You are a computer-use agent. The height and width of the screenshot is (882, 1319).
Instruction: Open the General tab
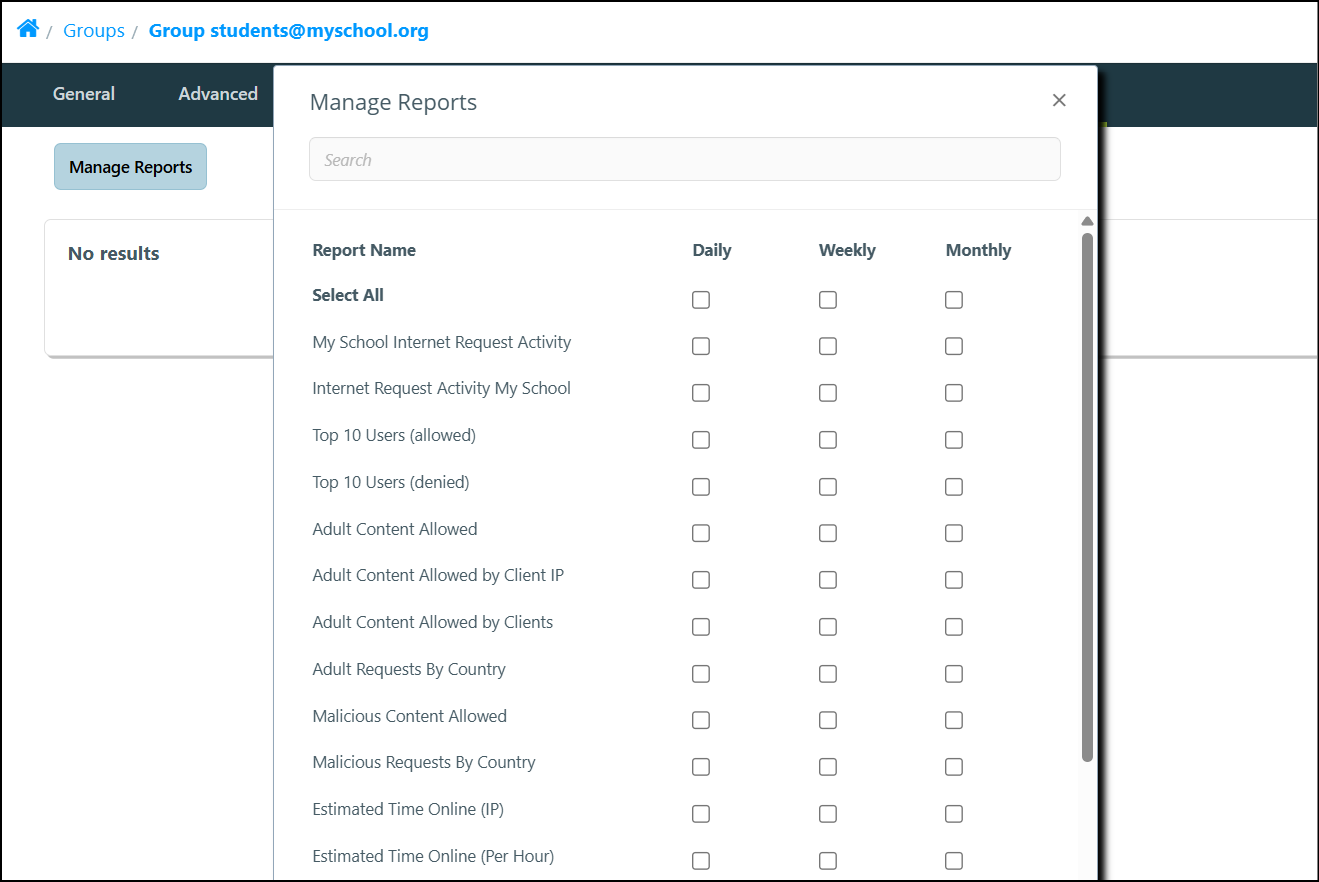(84, 94)
